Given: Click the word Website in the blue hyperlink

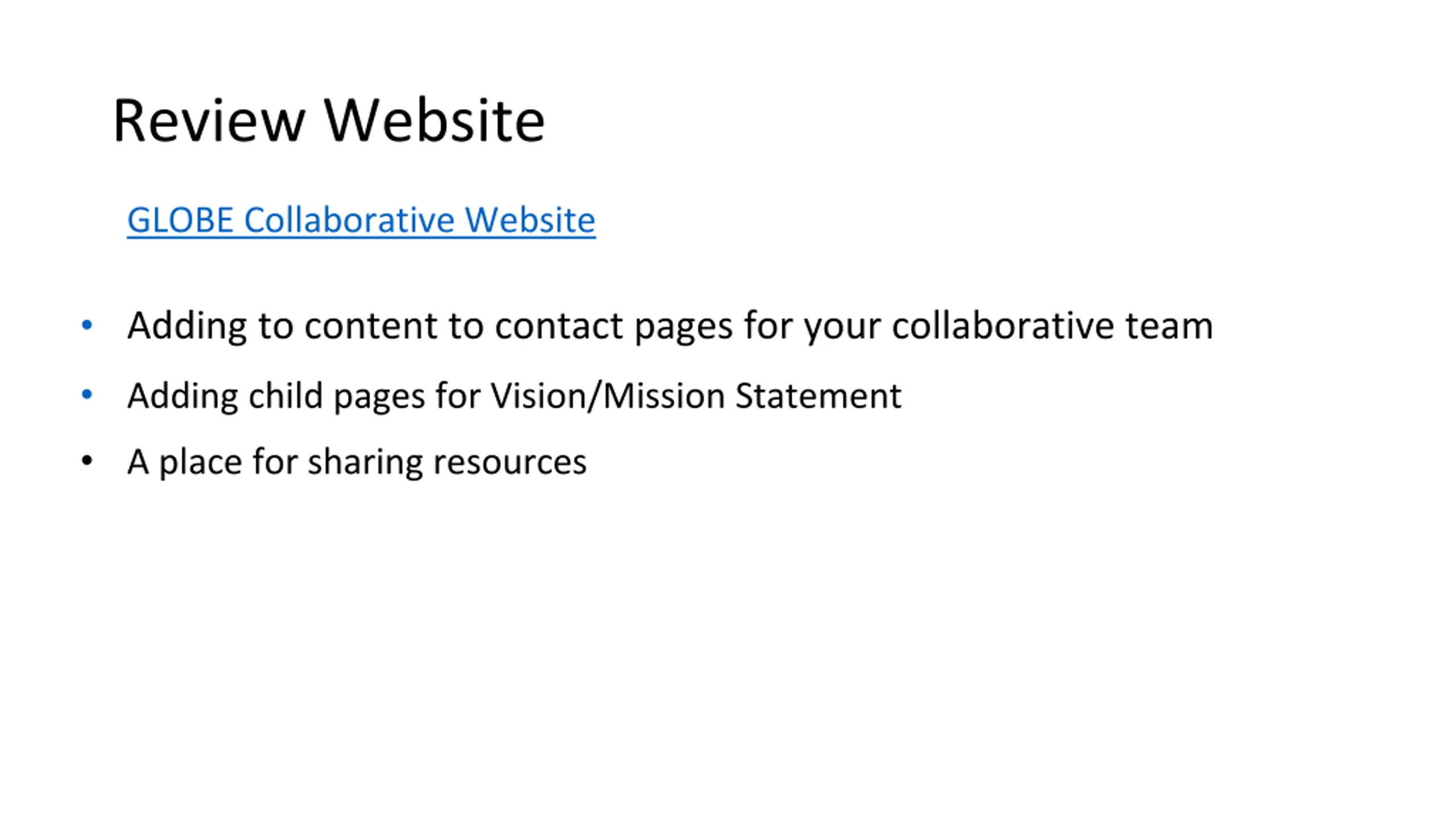Looking at the screenshot, I should click(530, 220).
